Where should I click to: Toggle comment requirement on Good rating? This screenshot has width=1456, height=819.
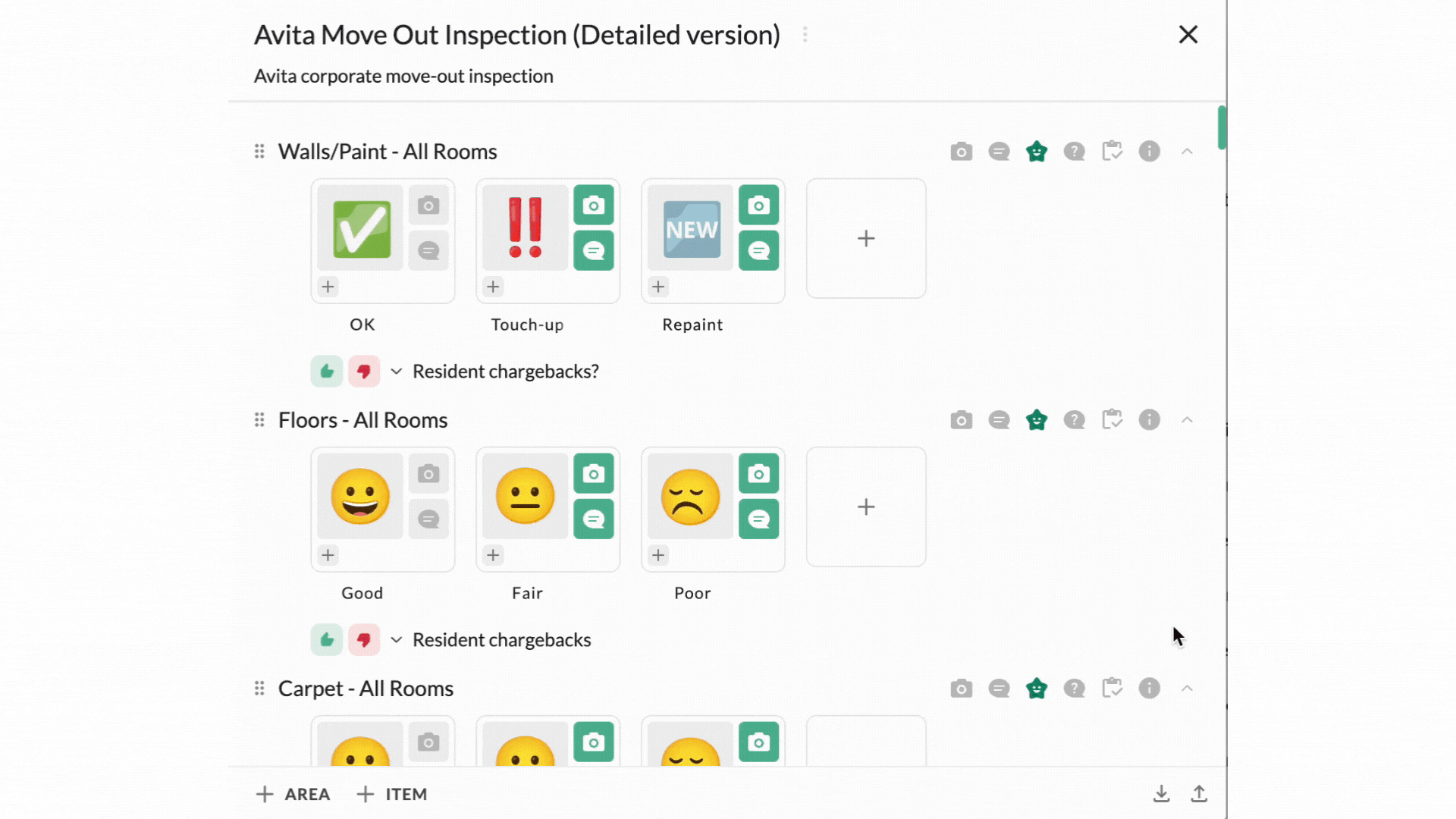click(x=428, y=519)
